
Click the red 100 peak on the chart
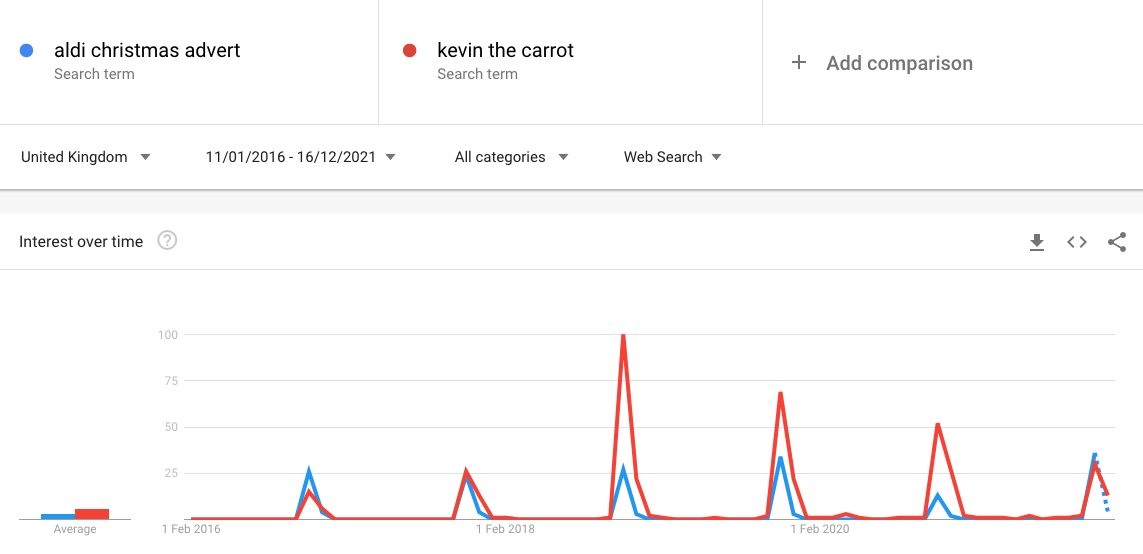click(623, 336)
